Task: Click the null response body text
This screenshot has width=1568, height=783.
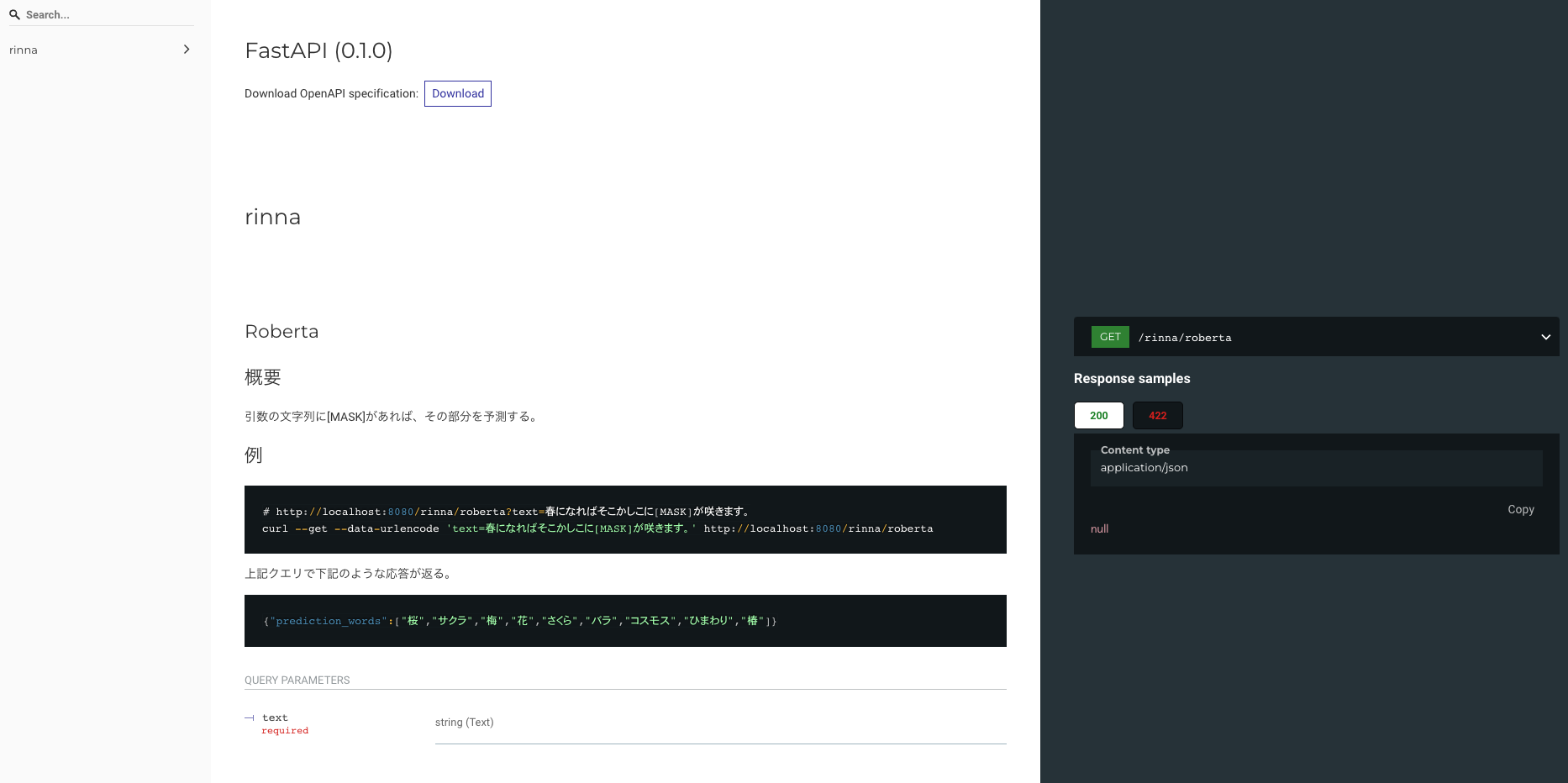Action: (1099, 528)
